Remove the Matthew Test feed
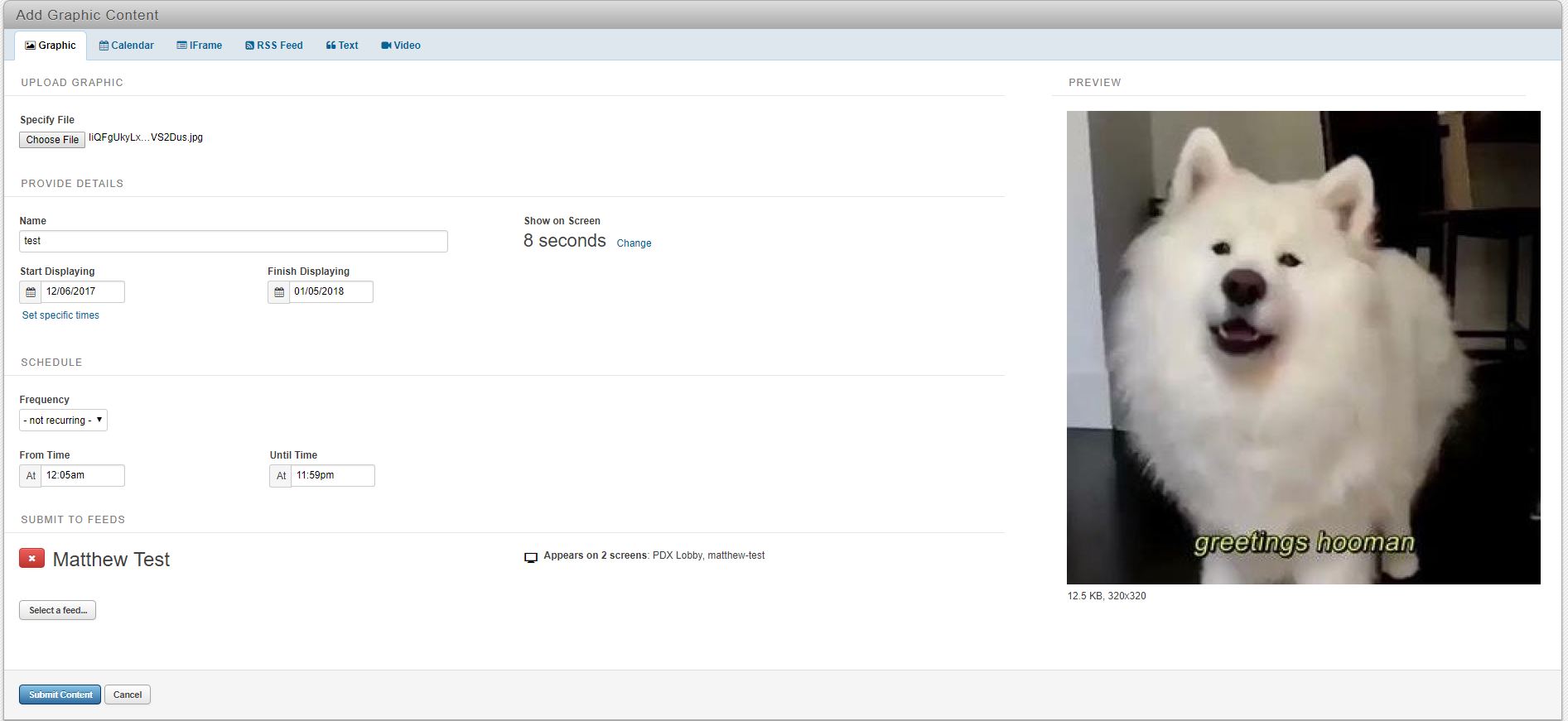This screenshot has height=721, width=1568. tap(31, 559)
